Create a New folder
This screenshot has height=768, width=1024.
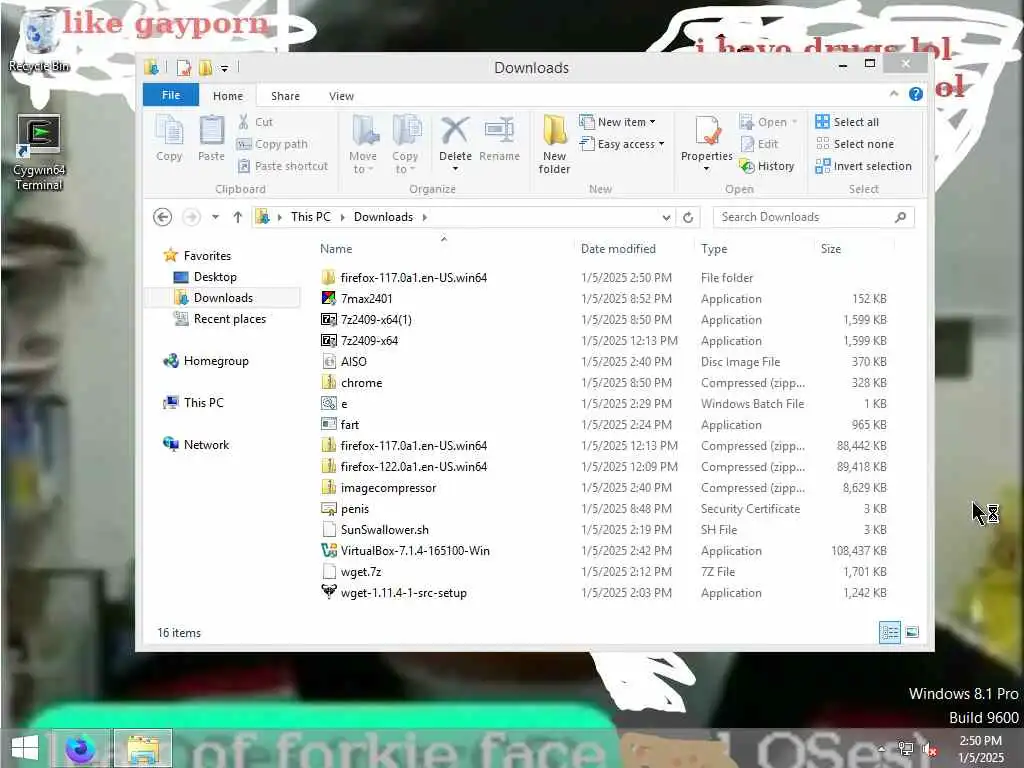point(554,144)
